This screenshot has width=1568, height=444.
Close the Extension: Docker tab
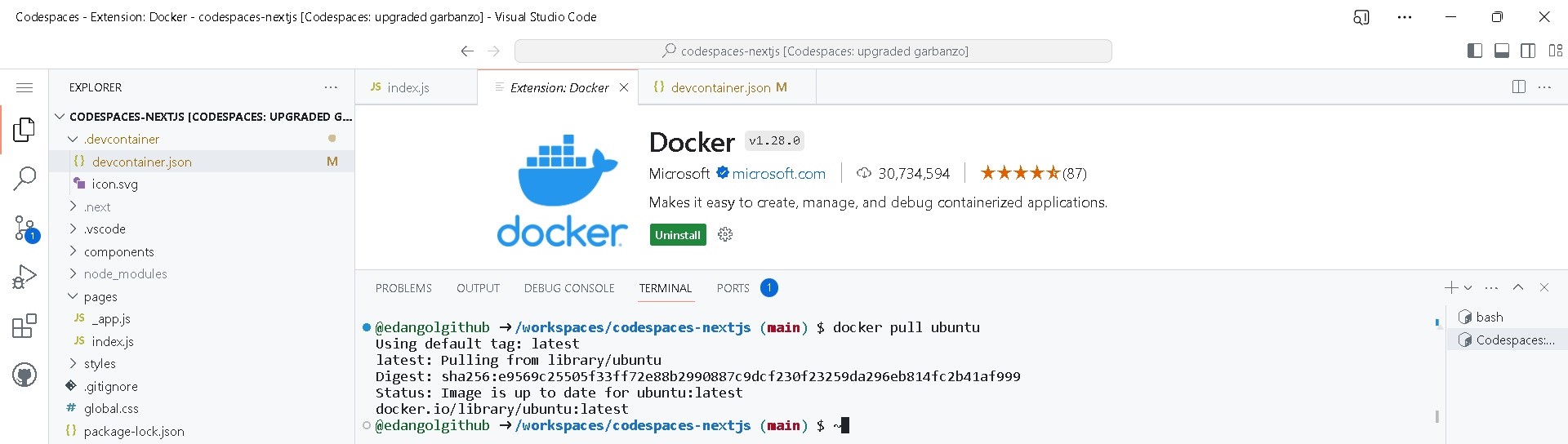[x=624, y=87]
